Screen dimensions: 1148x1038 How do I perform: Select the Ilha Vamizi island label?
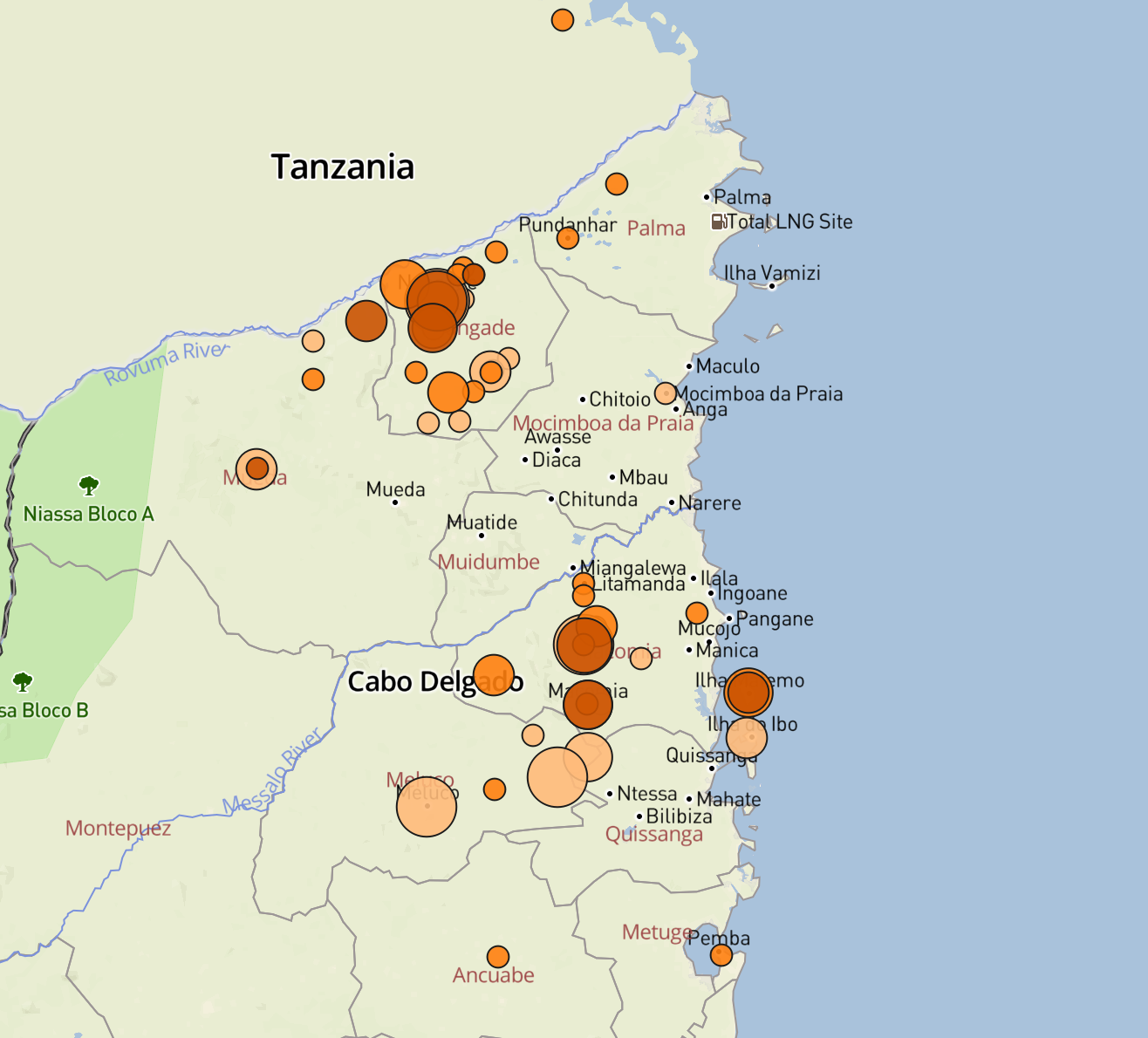coord(771,273)
